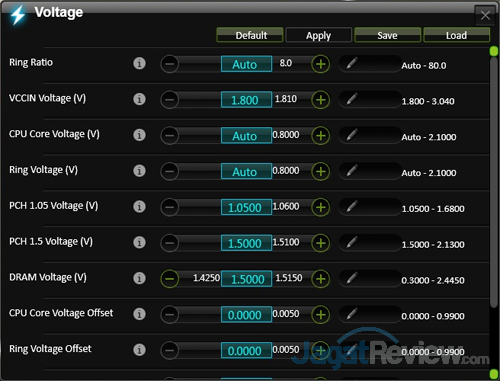Click the 1.800 - 3.040 range text
500x381 pixels.
click(x=428, y=101)
